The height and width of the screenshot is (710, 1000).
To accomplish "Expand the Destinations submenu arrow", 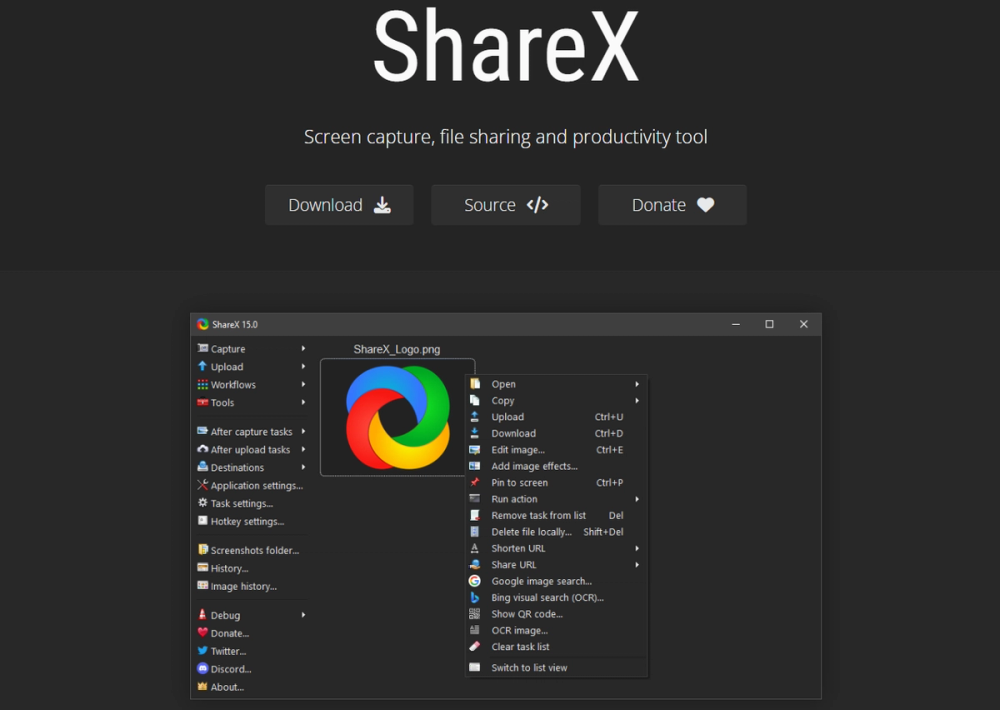I will point(304,467).
